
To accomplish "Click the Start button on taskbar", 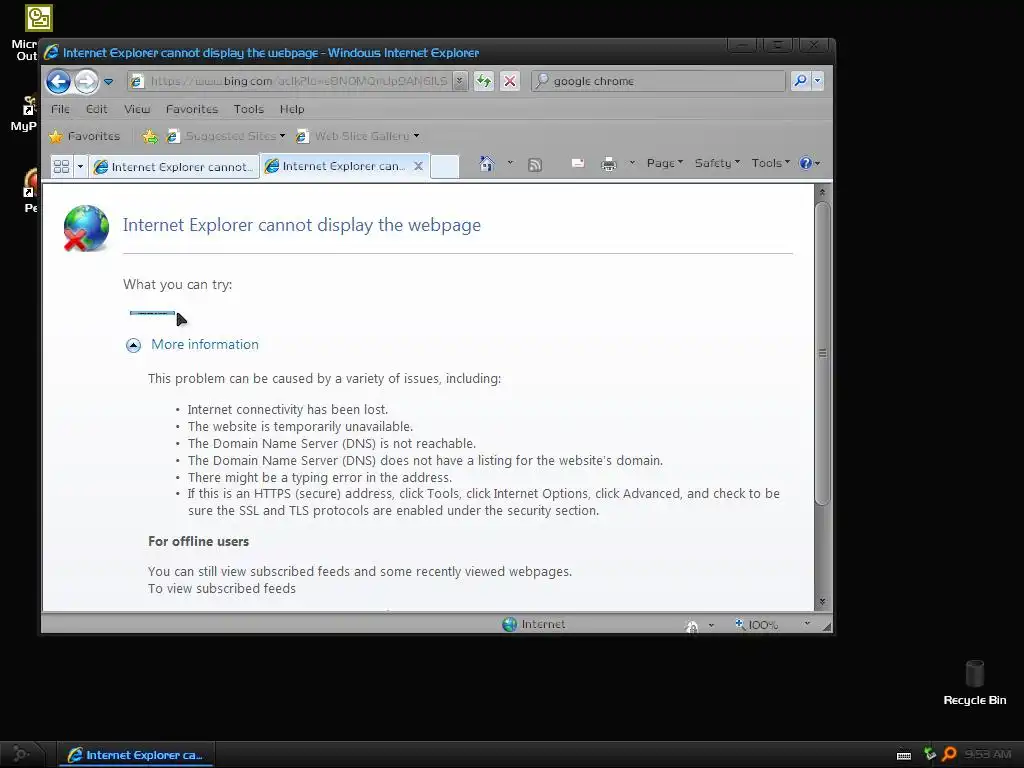I will tap(21, 754).
